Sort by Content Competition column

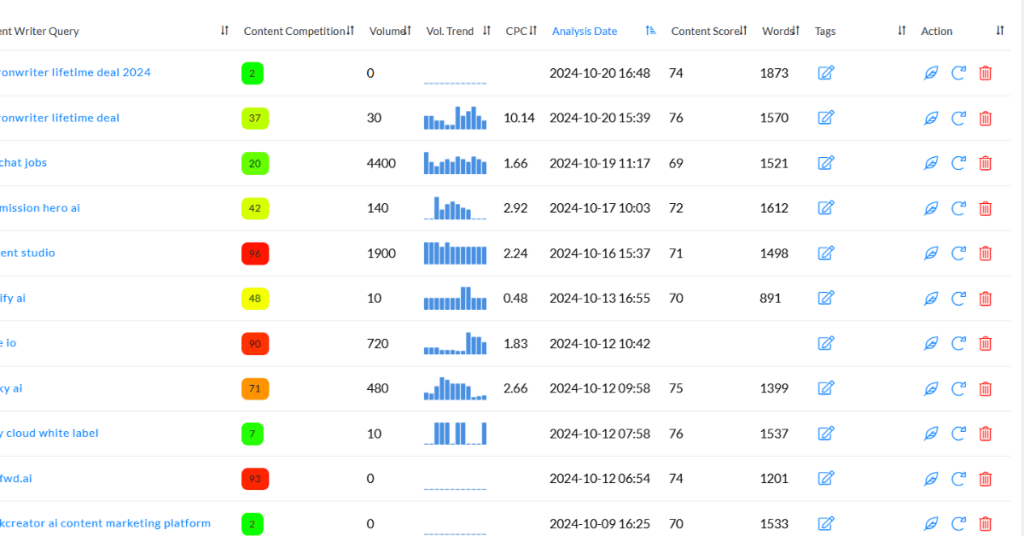[350, 31]
